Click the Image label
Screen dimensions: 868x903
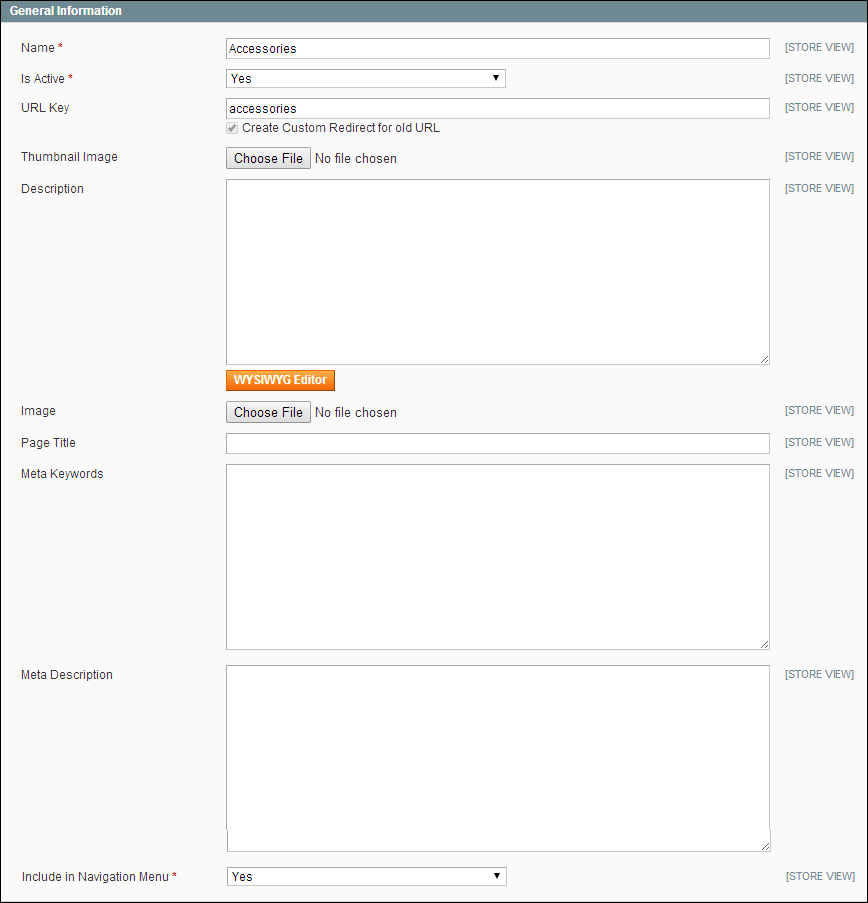[x=38, y=411]
